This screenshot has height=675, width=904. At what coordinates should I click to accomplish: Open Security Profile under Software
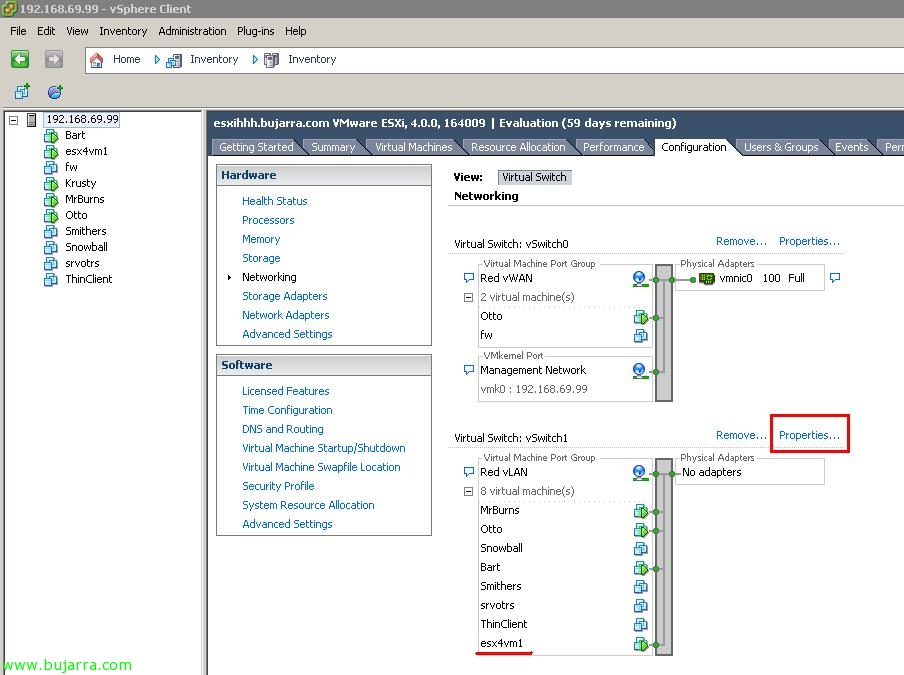click(x=278, y=487)
